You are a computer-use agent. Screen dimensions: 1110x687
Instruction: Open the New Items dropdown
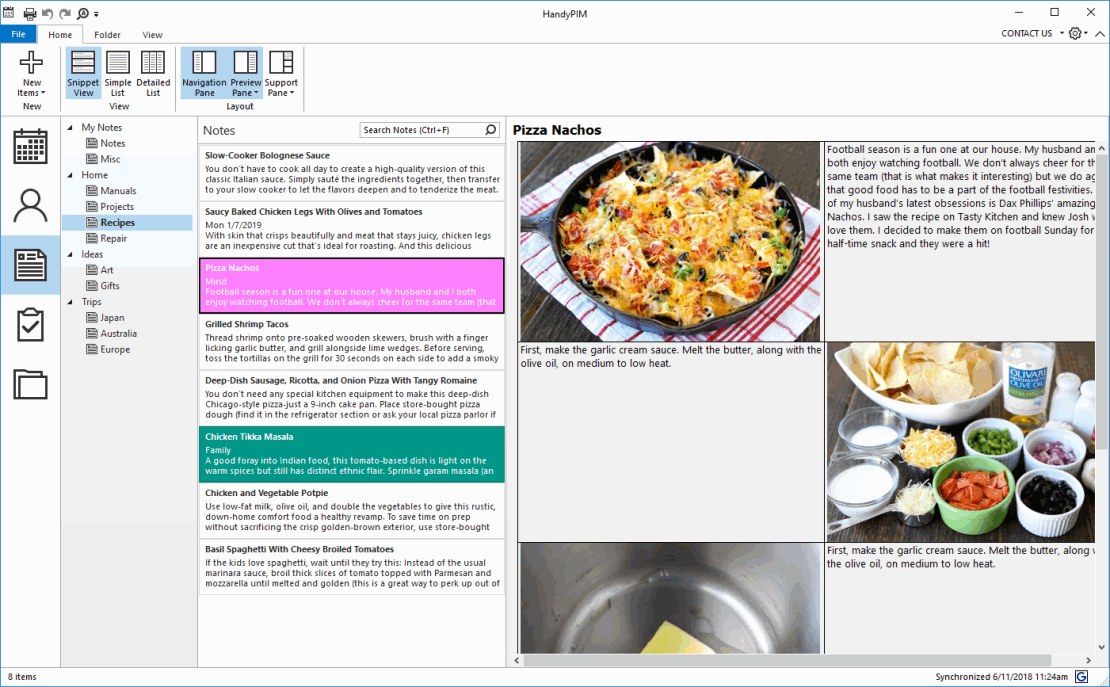[x=30, y=74]
